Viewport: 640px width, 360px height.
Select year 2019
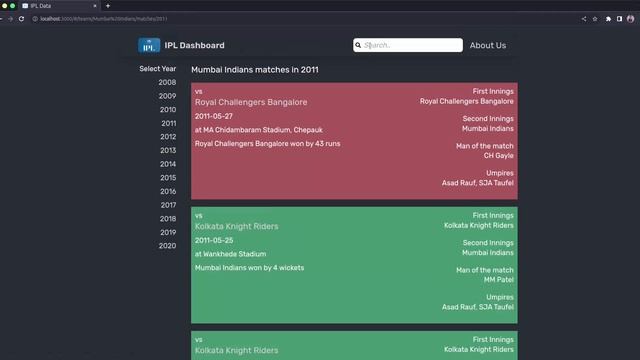(x=168, y=232)
